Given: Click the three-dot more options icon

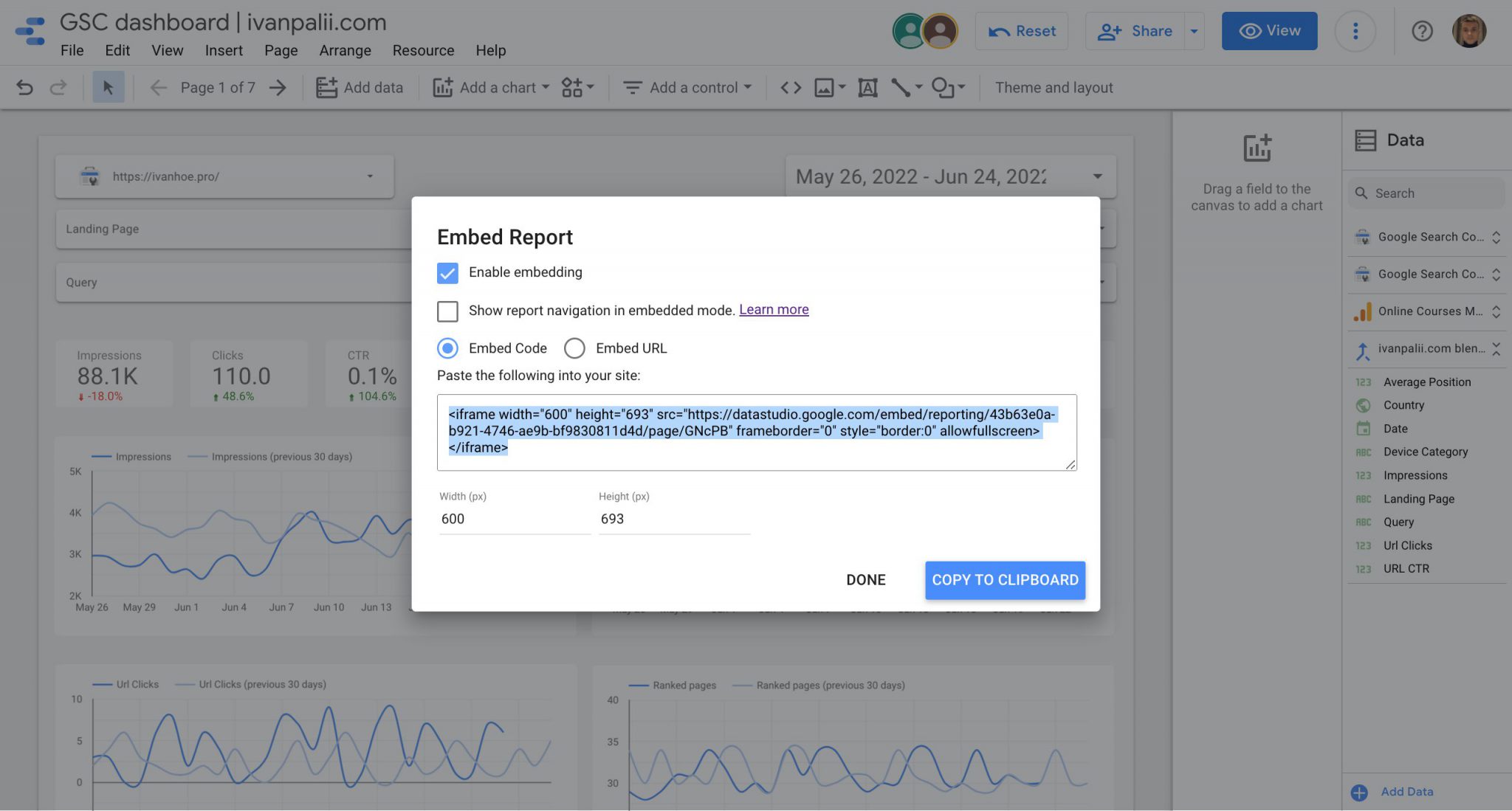Looking at the screenshot, I should coord(1355,31).
